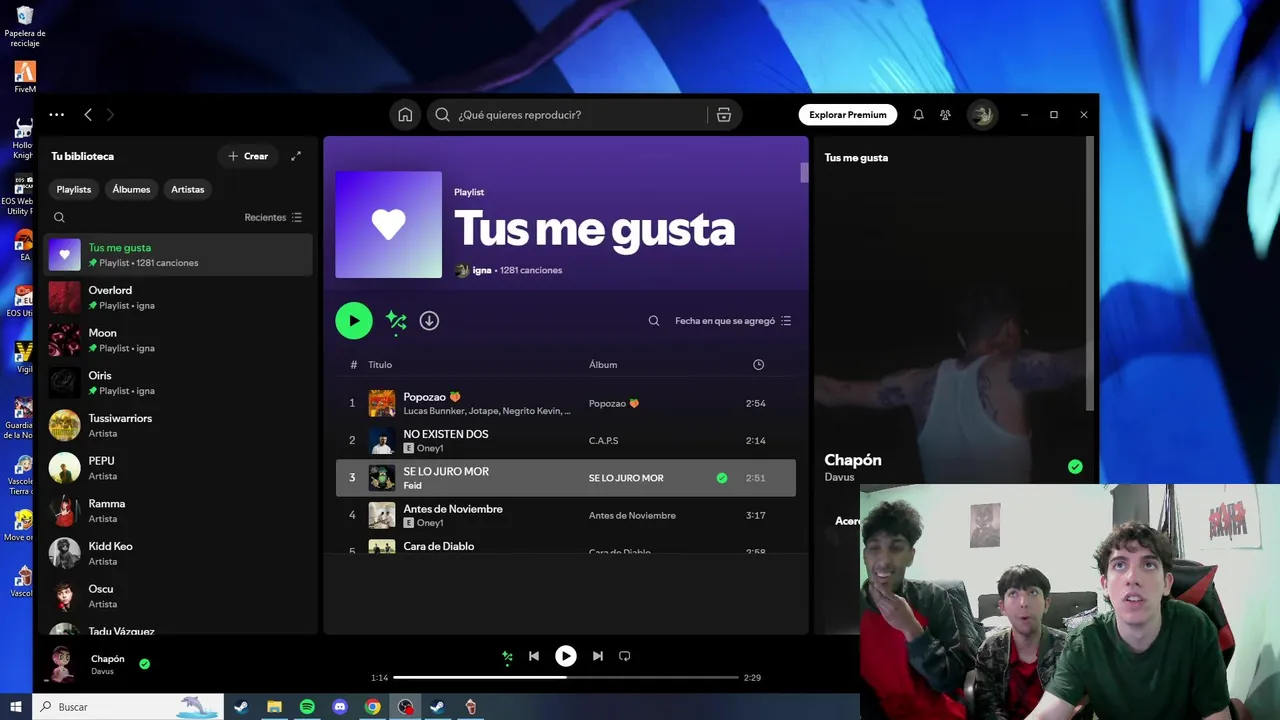Select the Popozao track row
The width and height of the screenshot is (1280, 720).
pos(566,403)
